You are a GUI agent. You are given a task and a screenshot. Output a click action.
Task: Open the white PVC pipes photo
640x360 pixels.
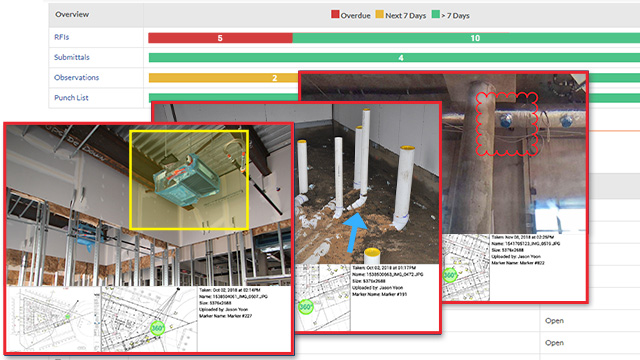[367, 184]
